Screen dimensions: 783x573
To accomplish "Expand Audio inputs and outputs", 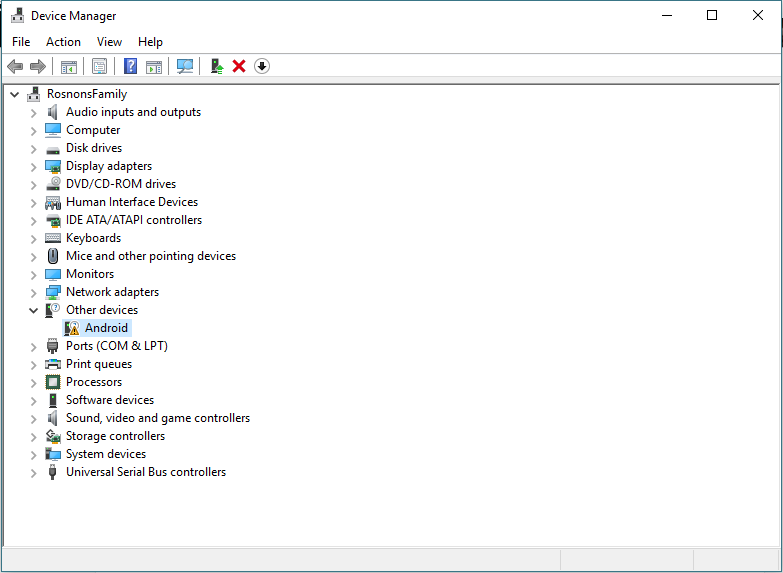I will click(33, 113).
